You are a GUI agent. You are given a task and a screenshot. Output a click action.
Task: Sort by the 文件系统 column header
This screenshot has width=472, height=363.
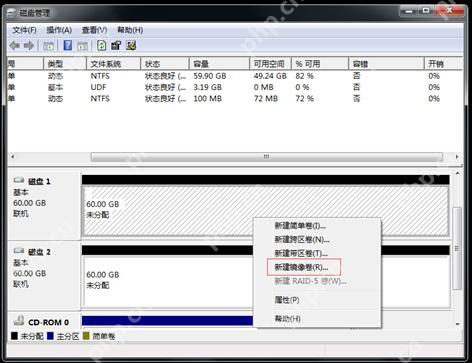coord(113,64)
